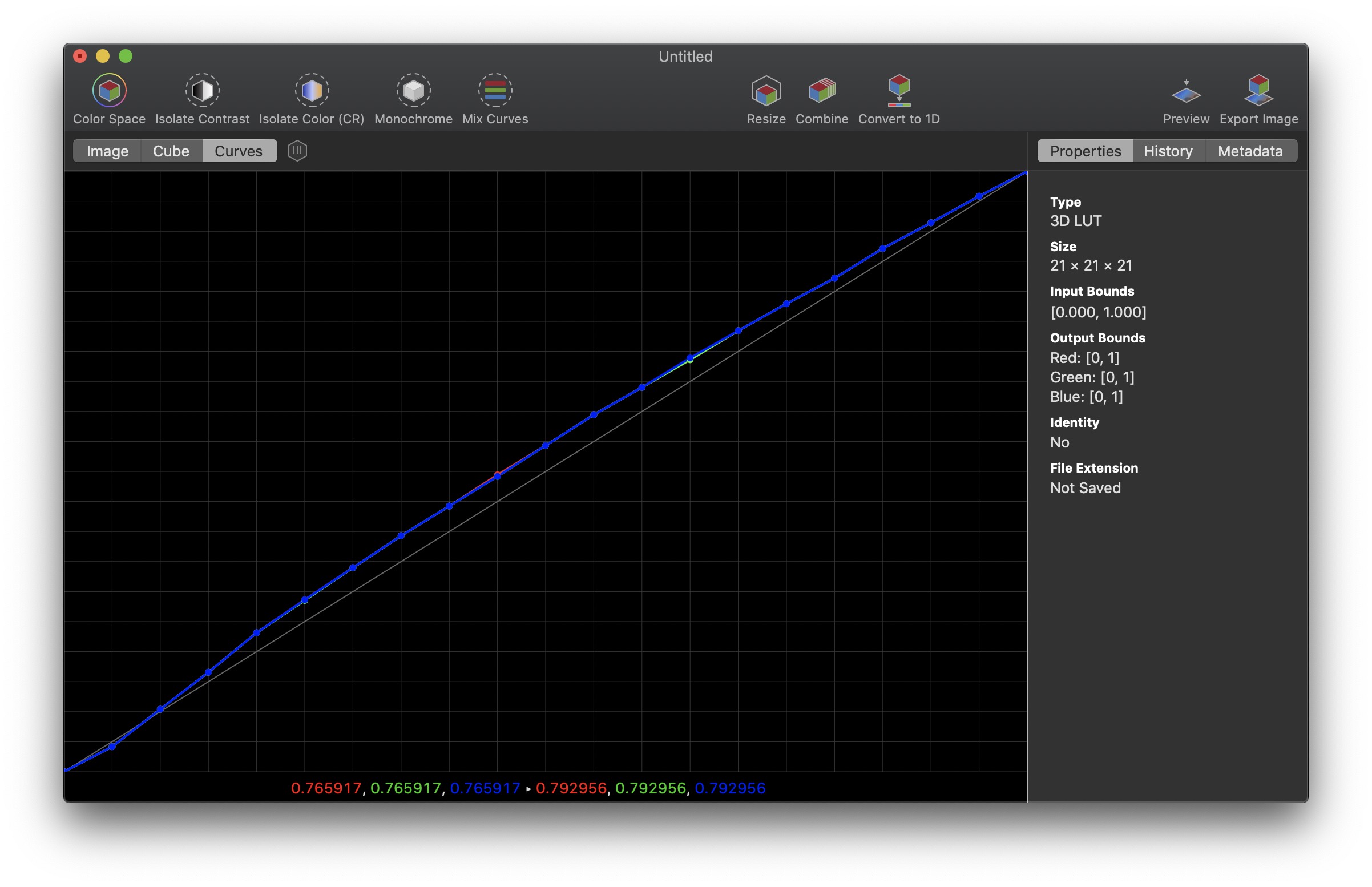Click the Identity value No

tap(1059, 442)
